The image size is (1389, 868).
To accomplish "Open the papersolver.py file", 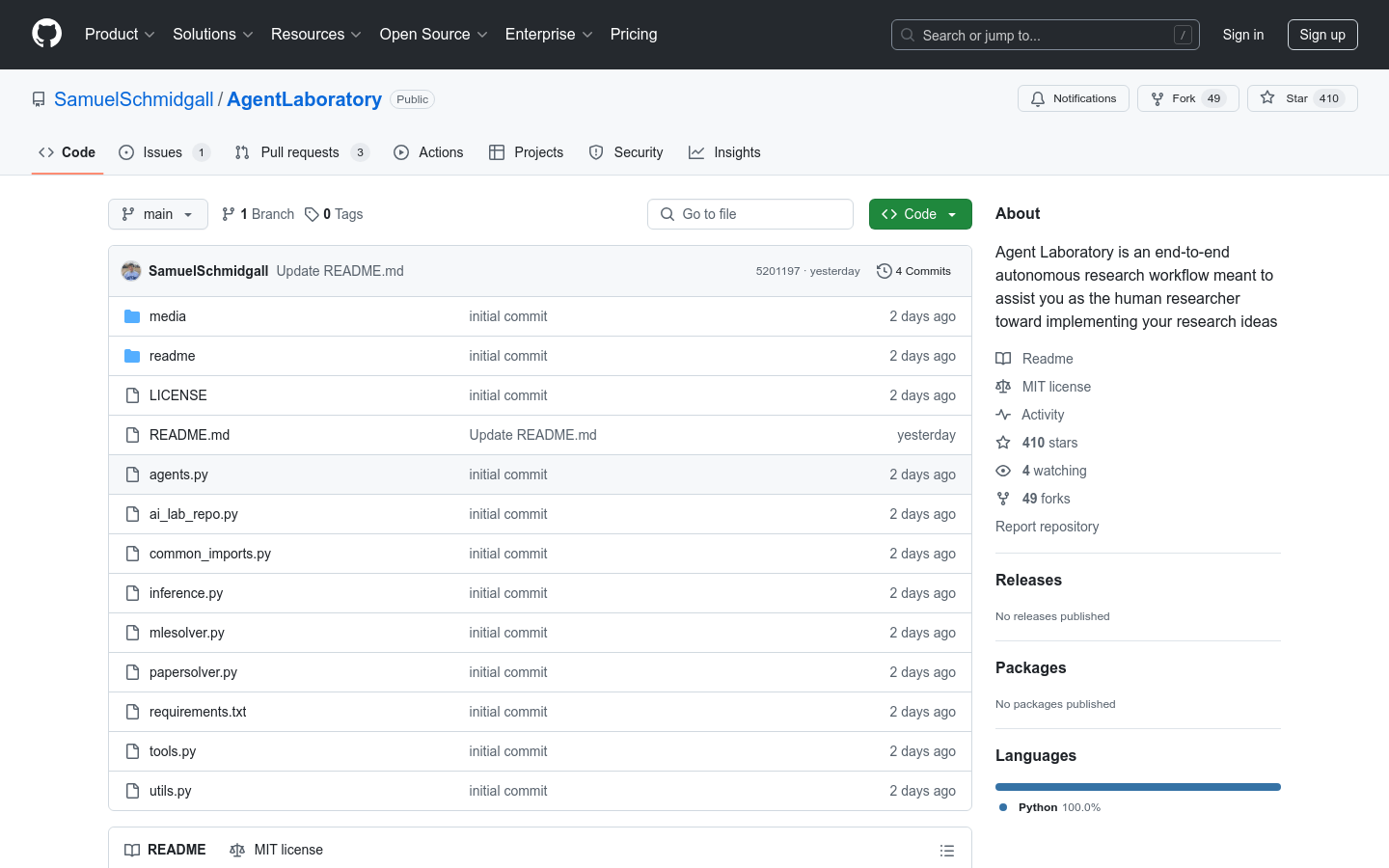I will point(193,672).
